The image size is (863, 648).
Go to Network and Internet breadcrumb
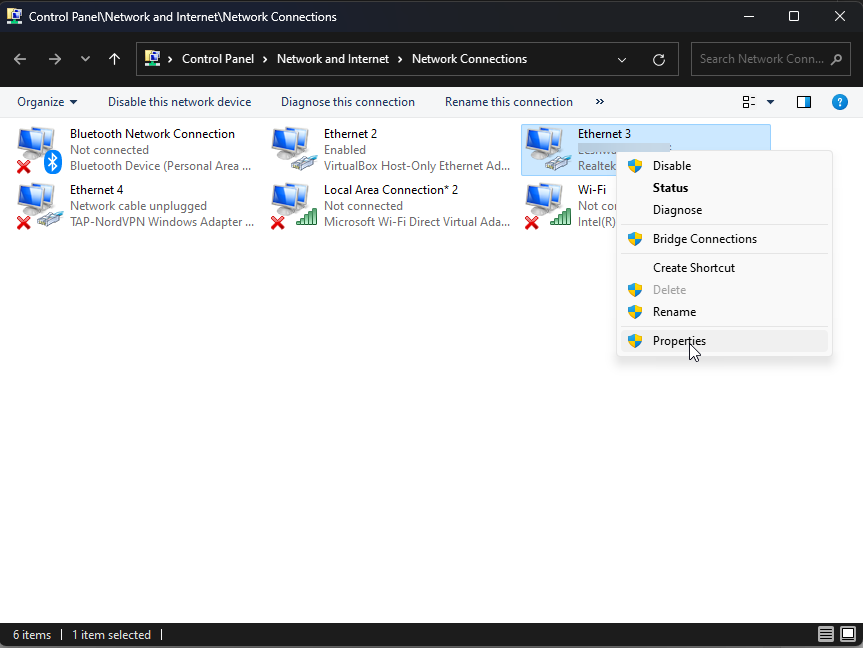[333, 59]
